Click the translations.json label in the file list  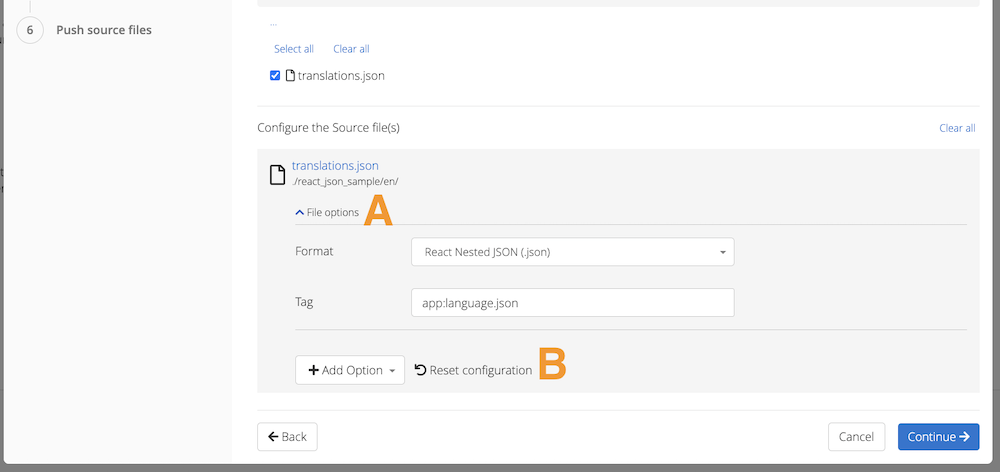point(341,75)
